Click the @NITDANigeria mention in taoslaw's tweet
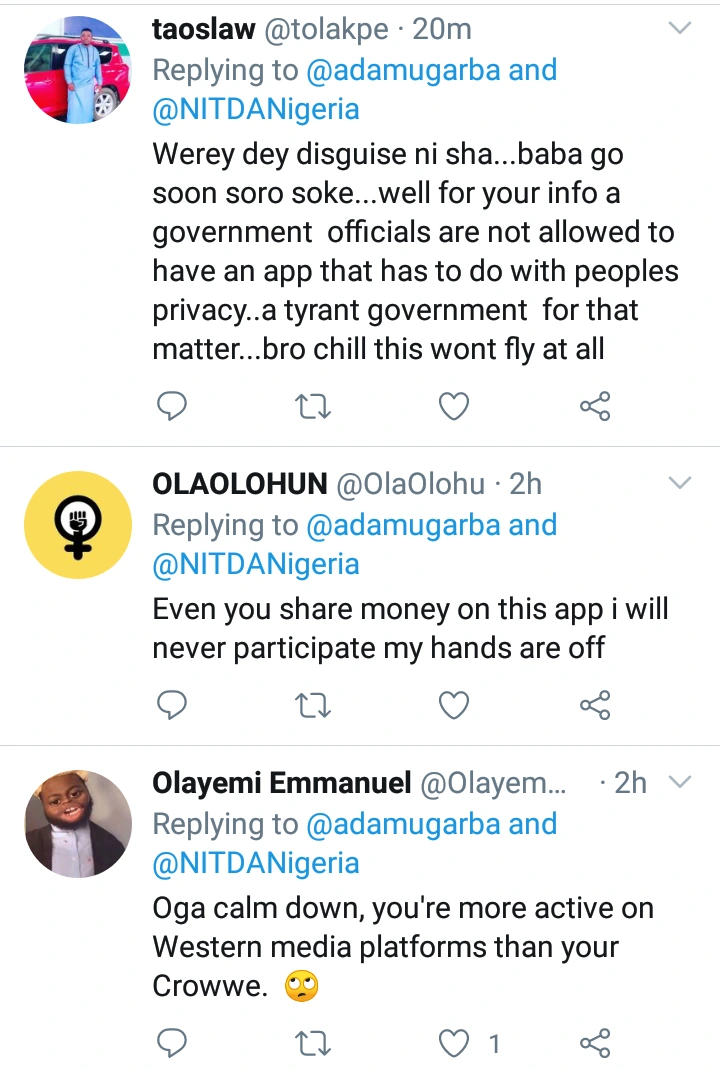This screenshot has width=720, height=1069. click(x=255, y=109)
